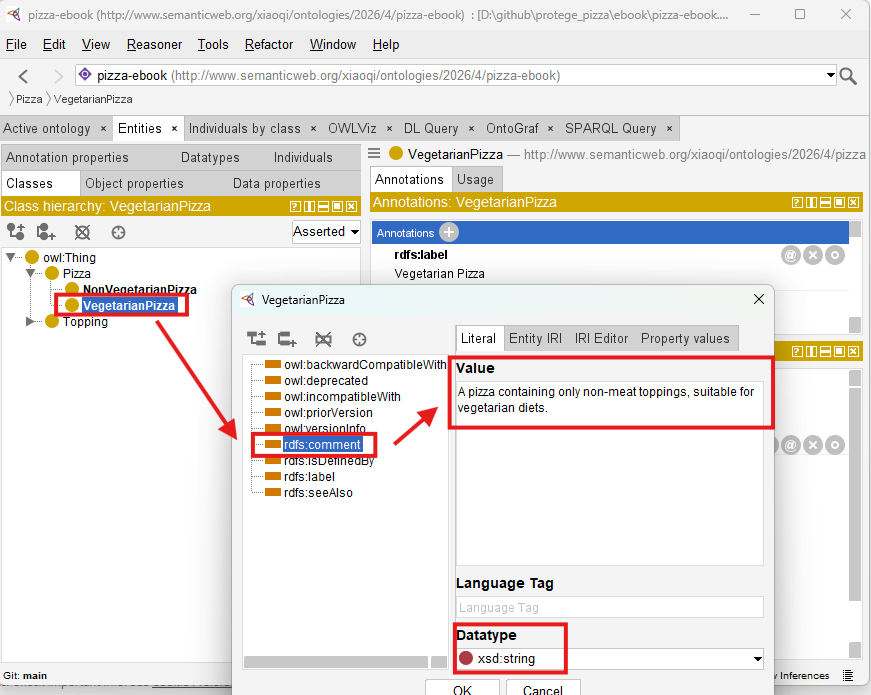Click the Add sibling class icon in Class hierarchy

46,232
